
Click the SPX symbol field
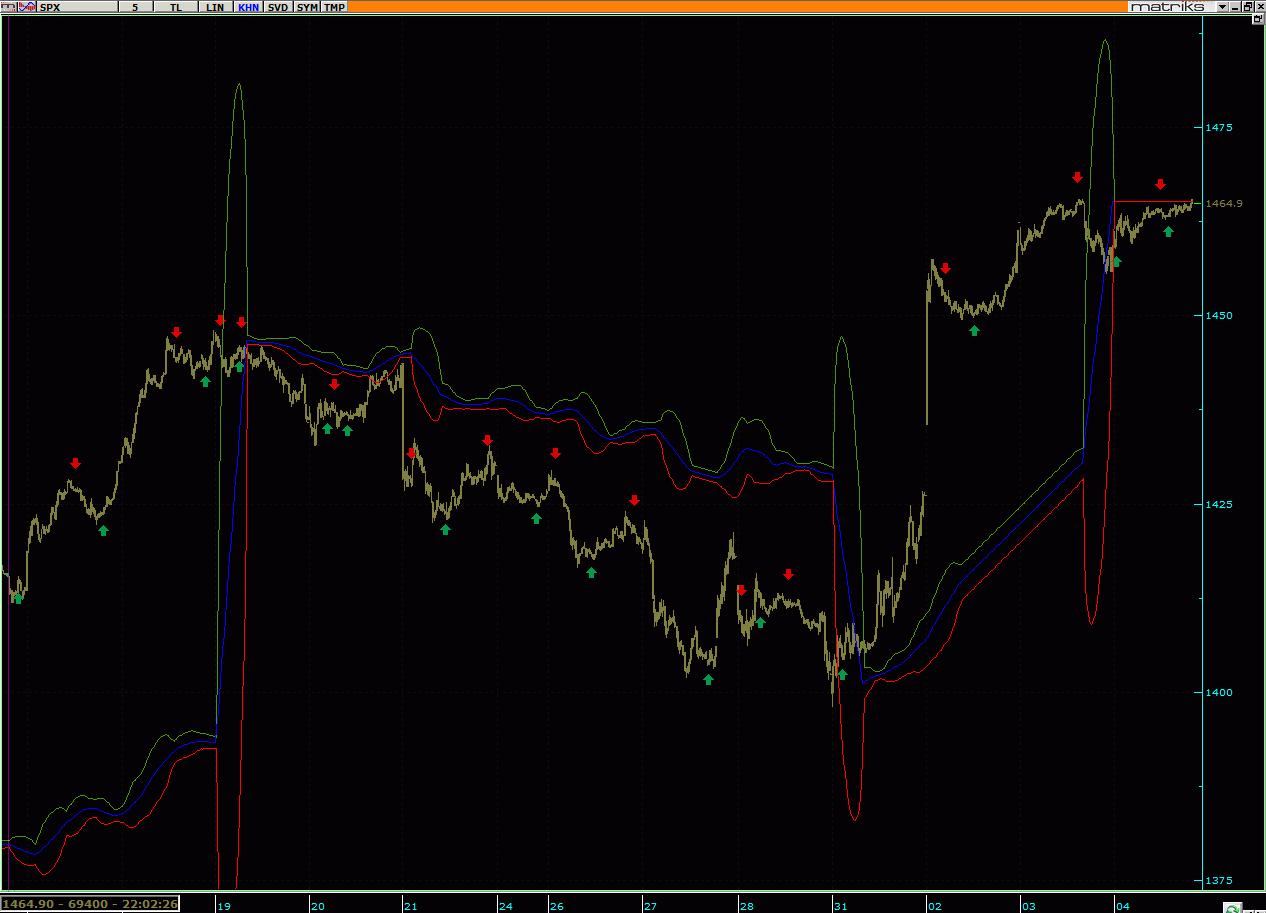(x=77, y=6)
